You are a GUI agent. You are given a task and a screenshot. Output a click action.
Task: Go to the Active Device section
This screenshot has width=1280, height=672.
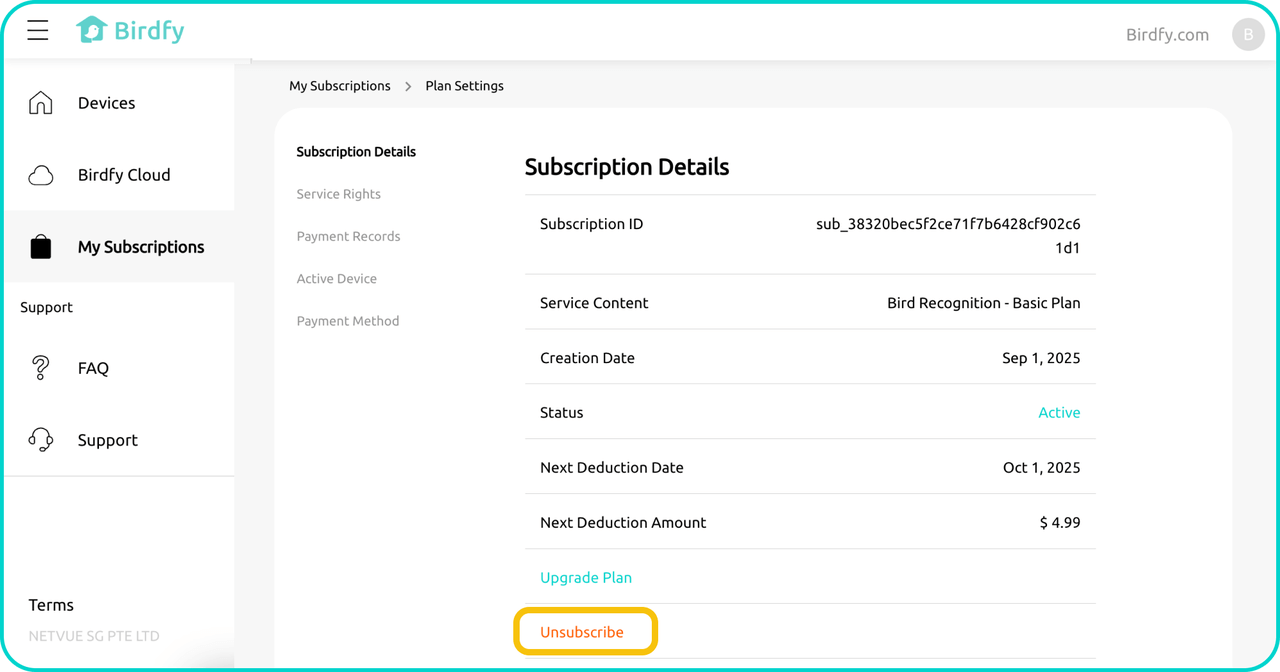pos(336,279)
